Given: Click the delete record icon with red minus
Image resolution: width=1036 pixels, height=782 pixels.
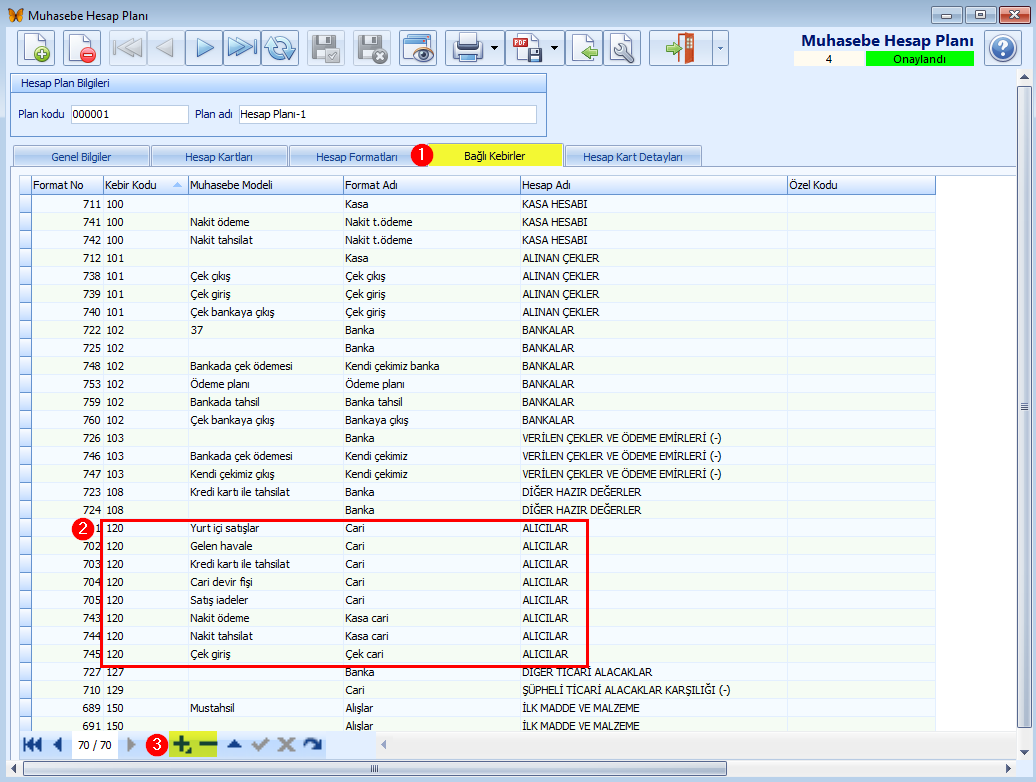Looking at the screenshot, I should (82, 48).
